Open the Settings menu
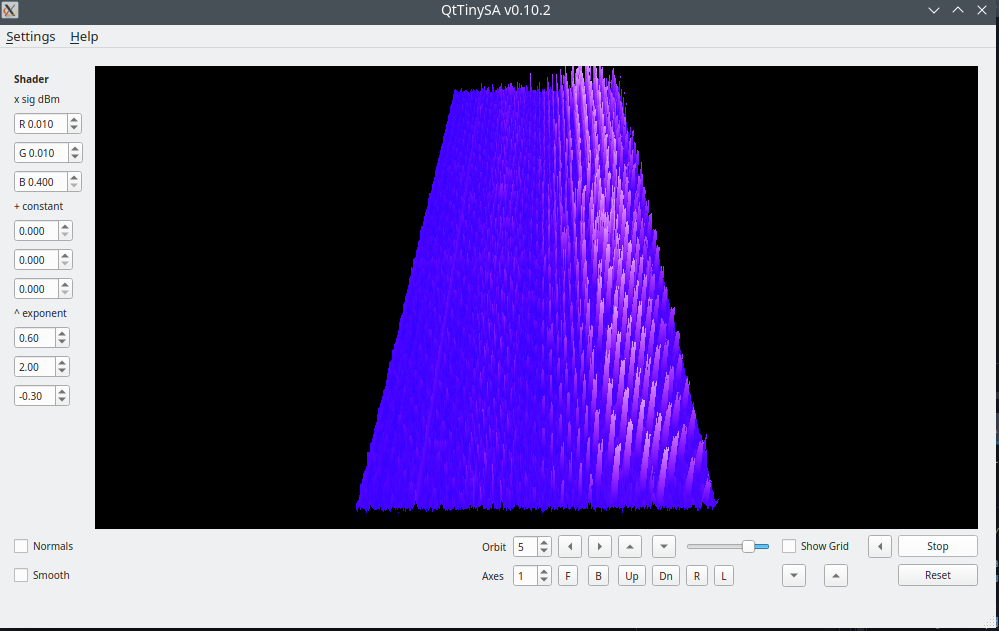This screenshot has width=999, height=631. [31, 36]
